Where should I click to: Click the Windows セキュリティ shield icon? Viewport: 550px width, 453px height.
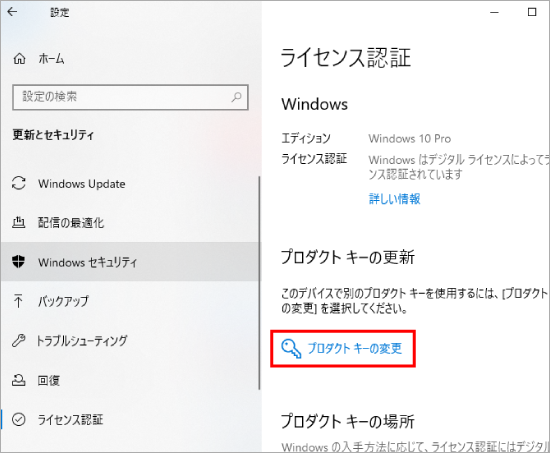(x=19, y=262)
